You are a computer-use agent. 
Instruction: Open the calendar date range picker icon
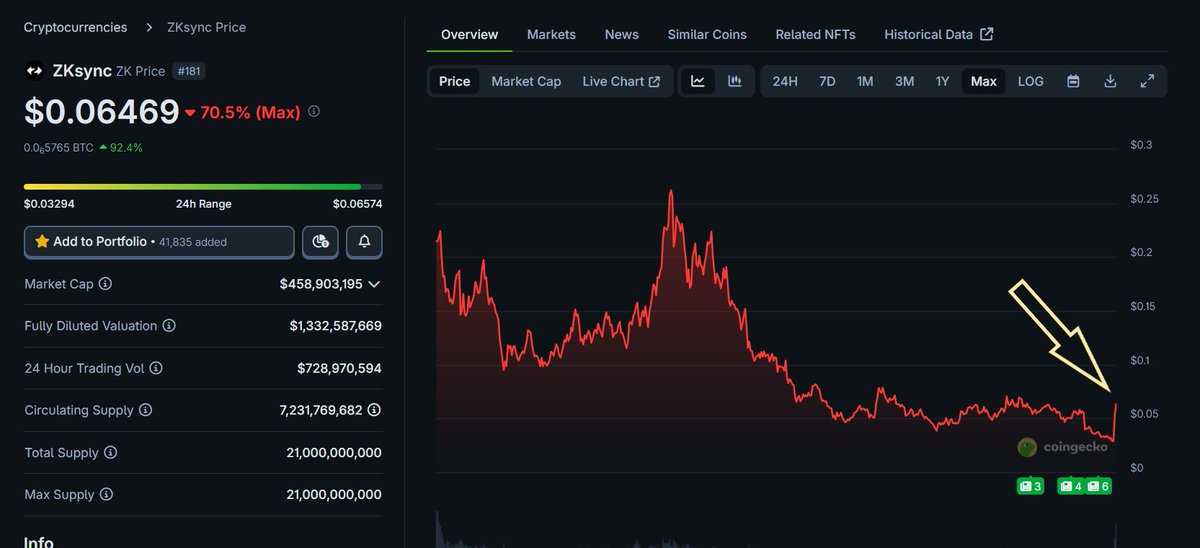tap(1073, 81)
